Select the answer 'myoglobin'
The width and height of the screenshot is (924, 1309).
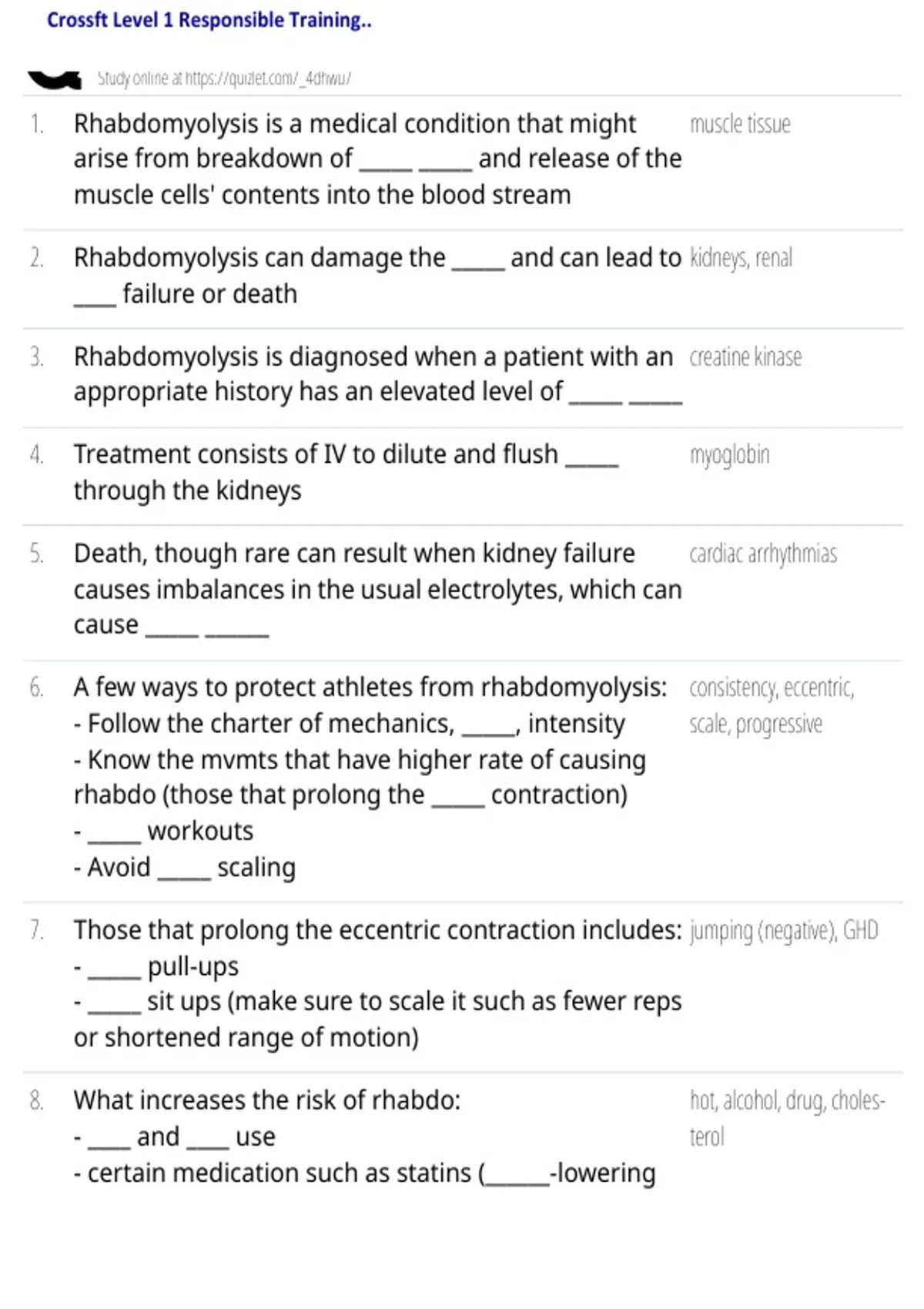(729, 455)
